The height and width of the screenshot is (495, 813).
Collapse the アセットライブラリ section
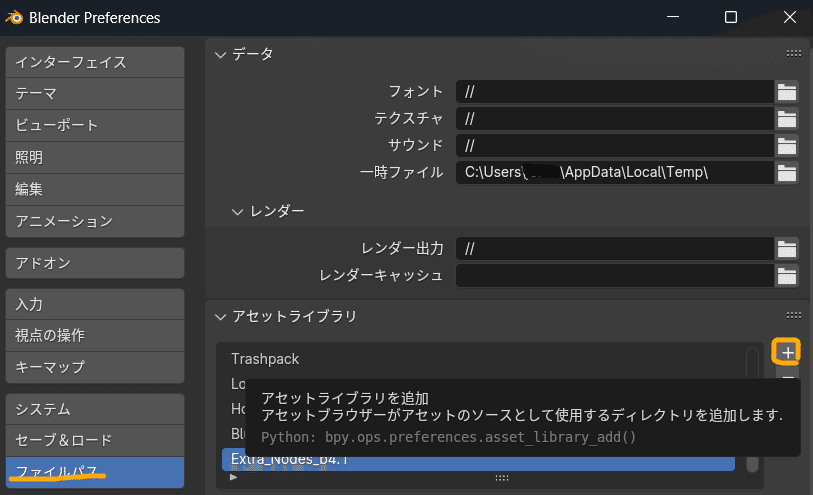pyautogui.click(x=221, y=317)
